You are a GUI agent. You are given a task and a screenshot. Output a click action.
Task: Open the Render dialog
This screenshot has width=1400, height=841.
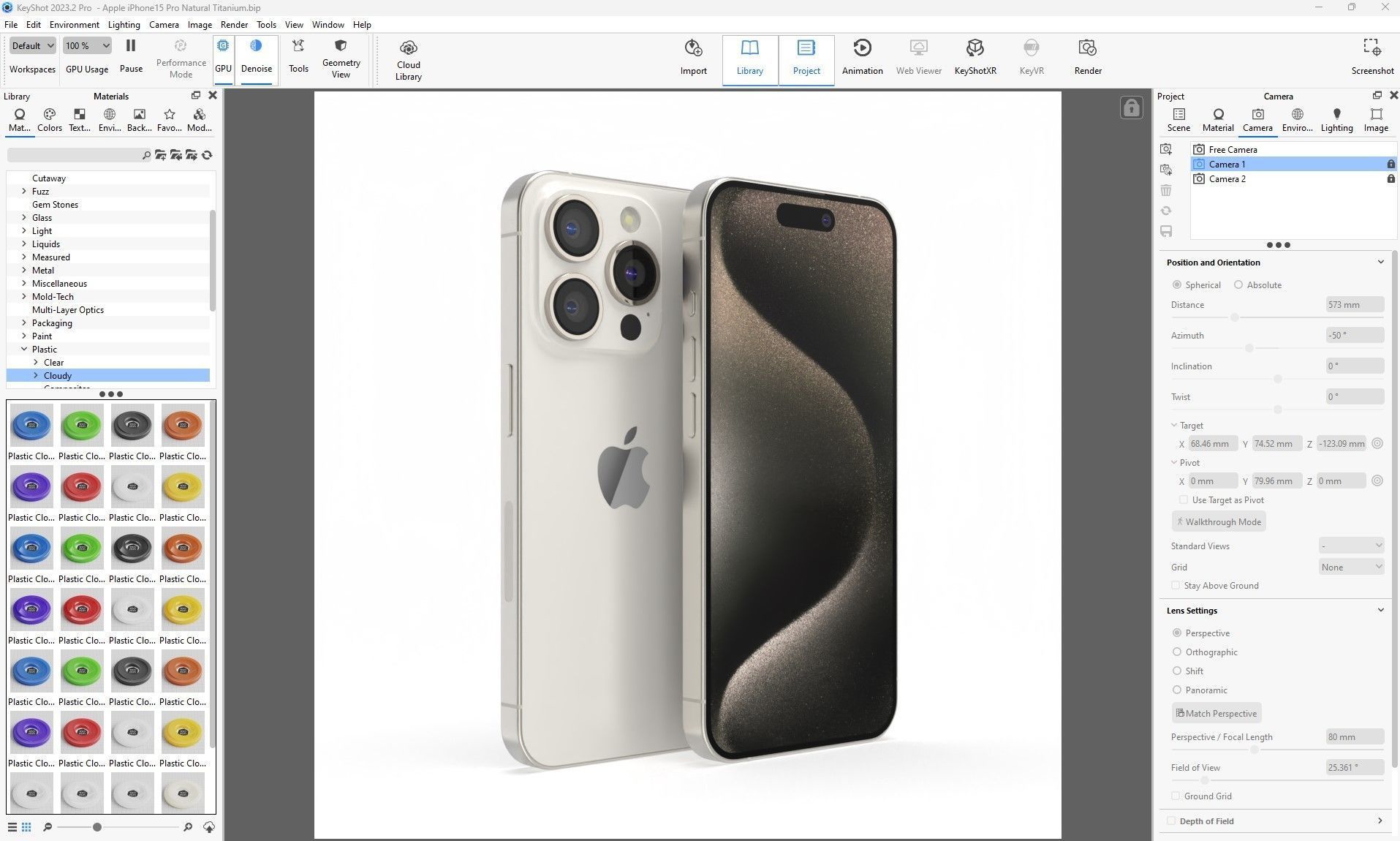tap(1087, 58)
